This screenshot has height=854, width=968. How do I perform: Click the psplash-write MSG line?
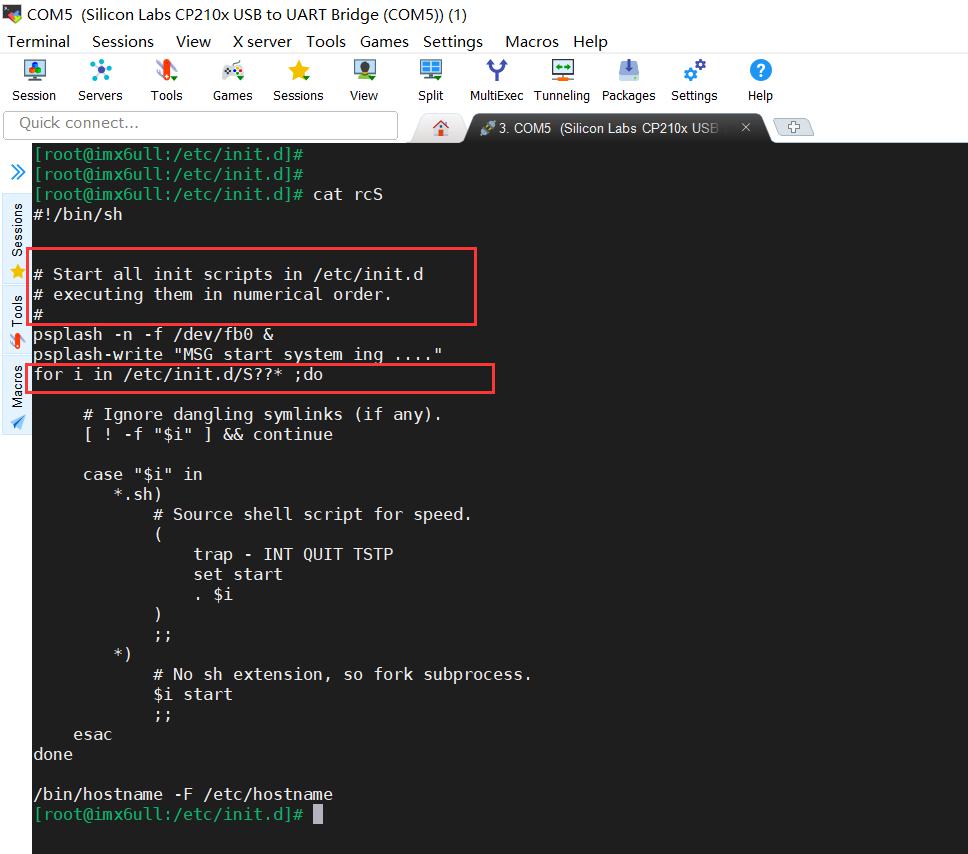click(238, 354)
